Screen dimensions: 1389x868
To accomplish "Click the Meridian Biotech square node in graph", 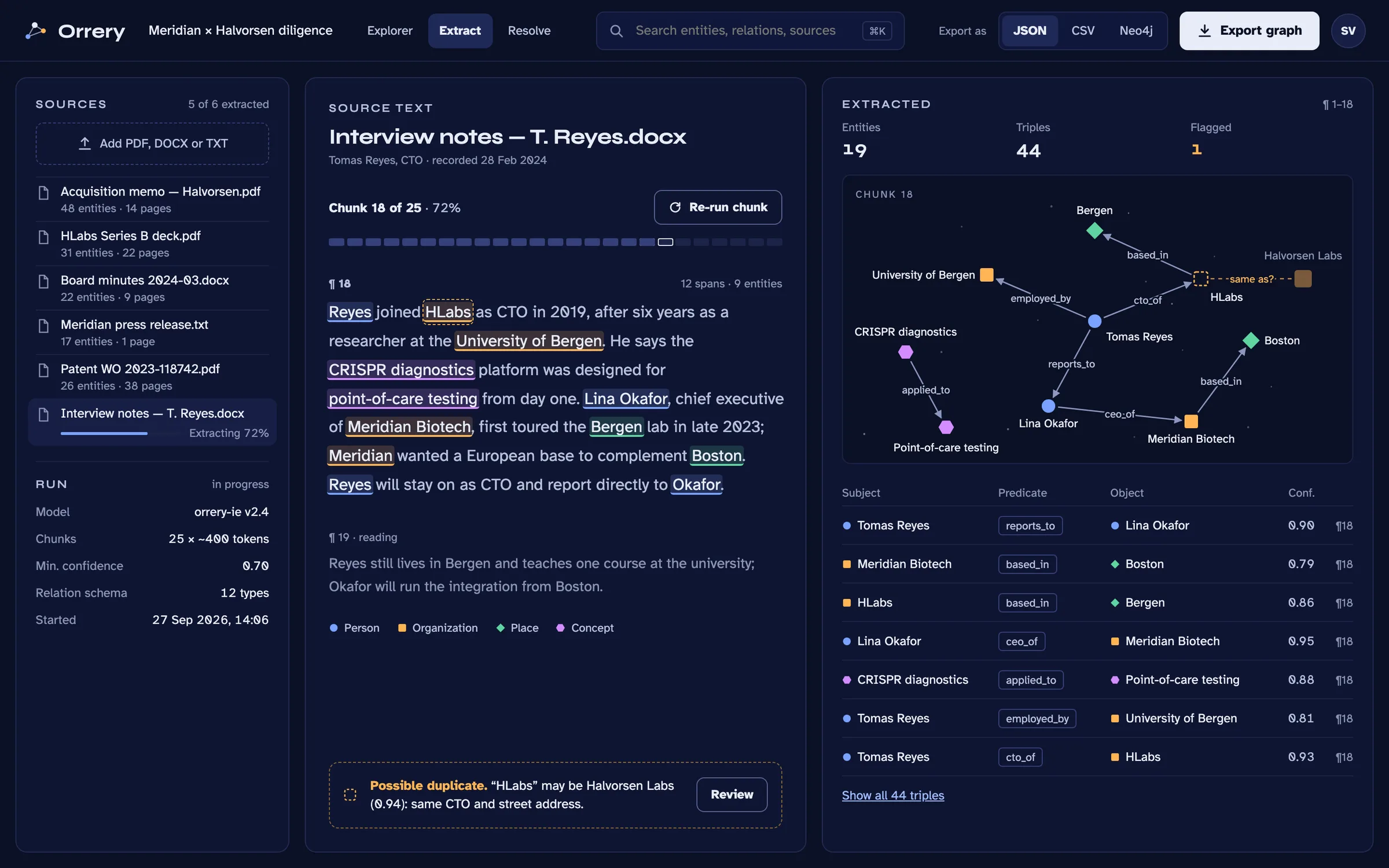I will point(1191,421).
